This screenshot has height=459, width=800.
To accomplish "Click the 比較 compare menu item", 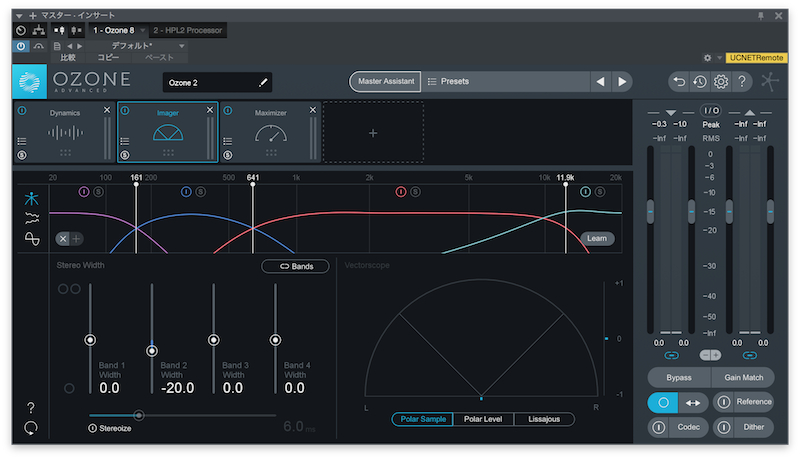I will point(68,58).
